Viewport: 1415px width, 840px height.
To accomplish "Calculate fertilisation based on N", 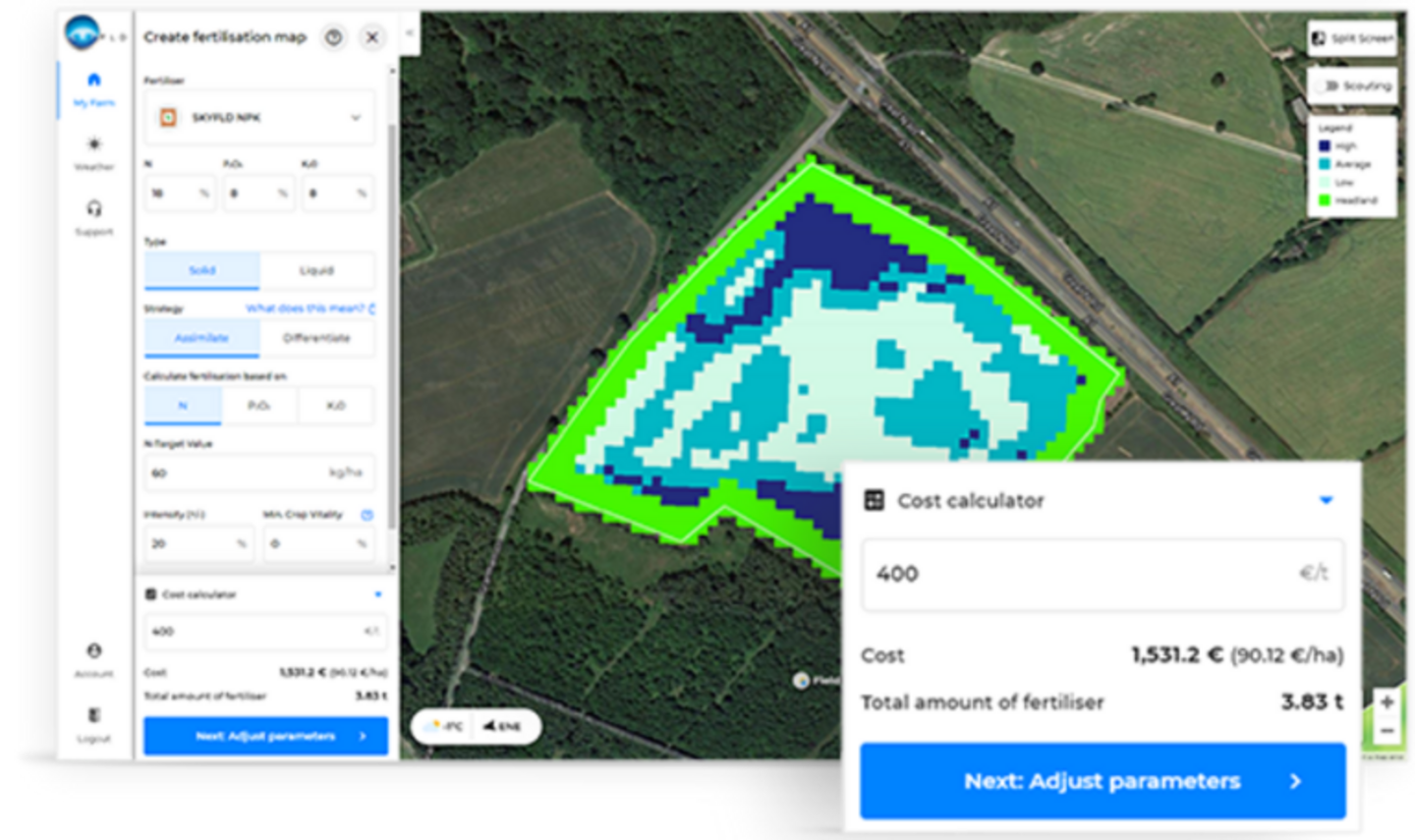I will [x=183, y=406].
